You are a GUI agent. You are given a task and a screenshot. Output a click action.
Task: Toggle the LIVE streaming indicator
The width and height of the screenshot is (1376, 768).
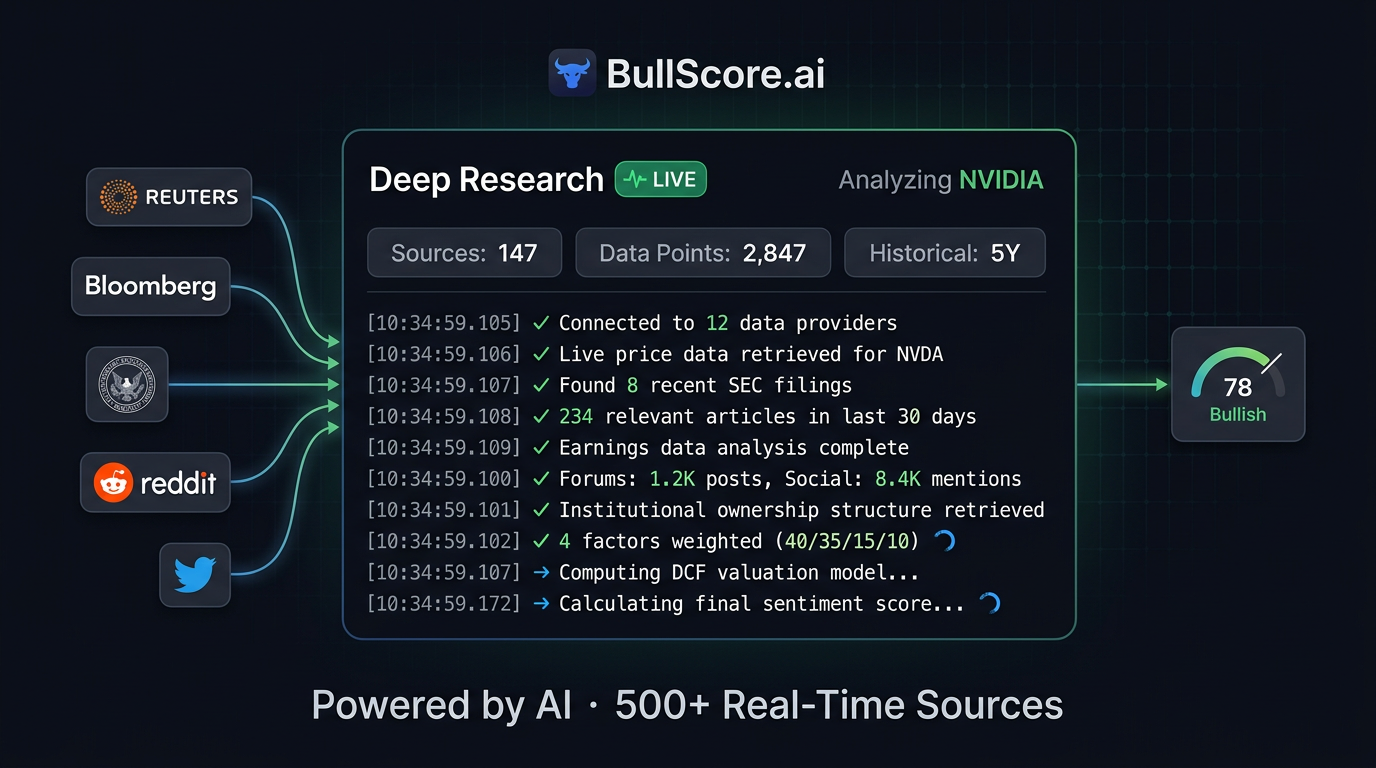point(660,179)
